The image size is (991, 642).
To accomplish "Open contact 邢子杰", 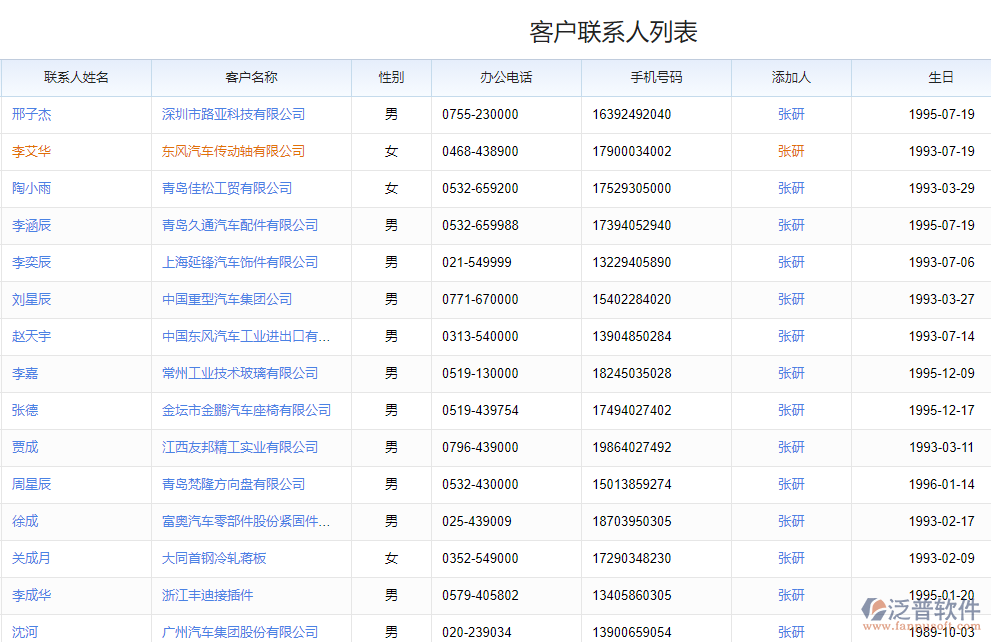I will point(31,115).
